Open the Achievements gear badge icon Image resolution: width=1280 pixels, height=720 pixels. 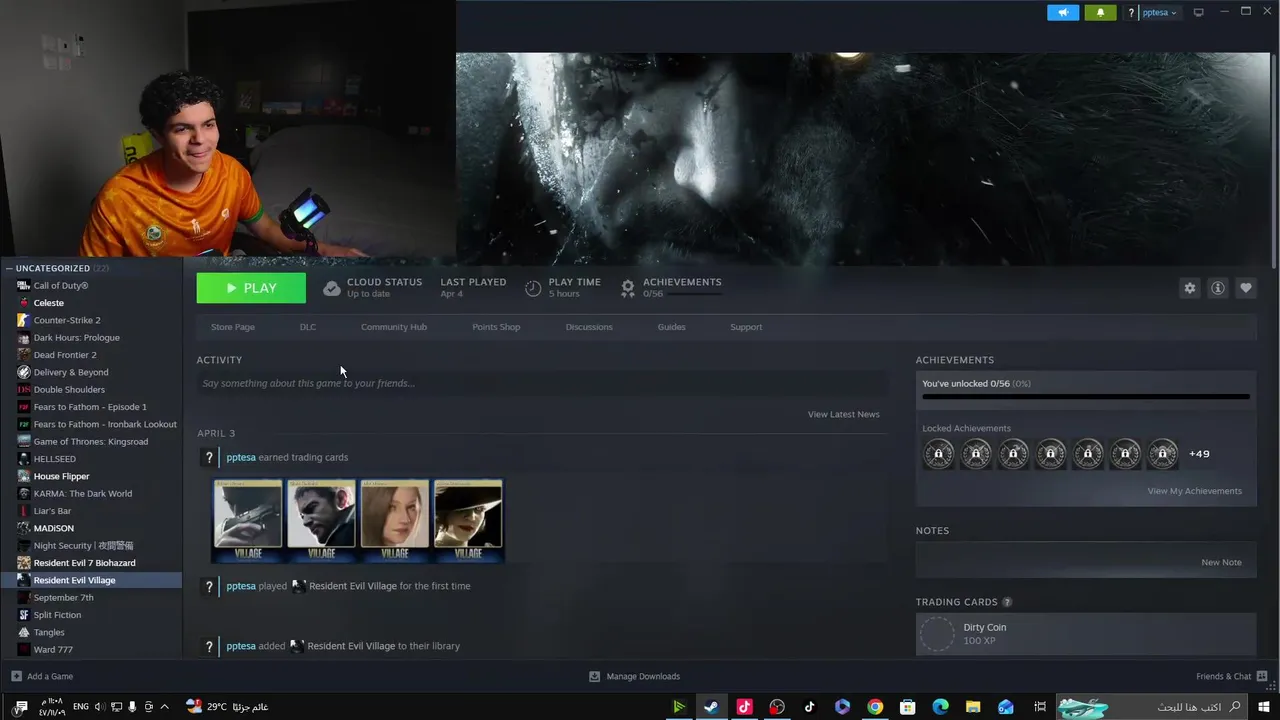628,289
